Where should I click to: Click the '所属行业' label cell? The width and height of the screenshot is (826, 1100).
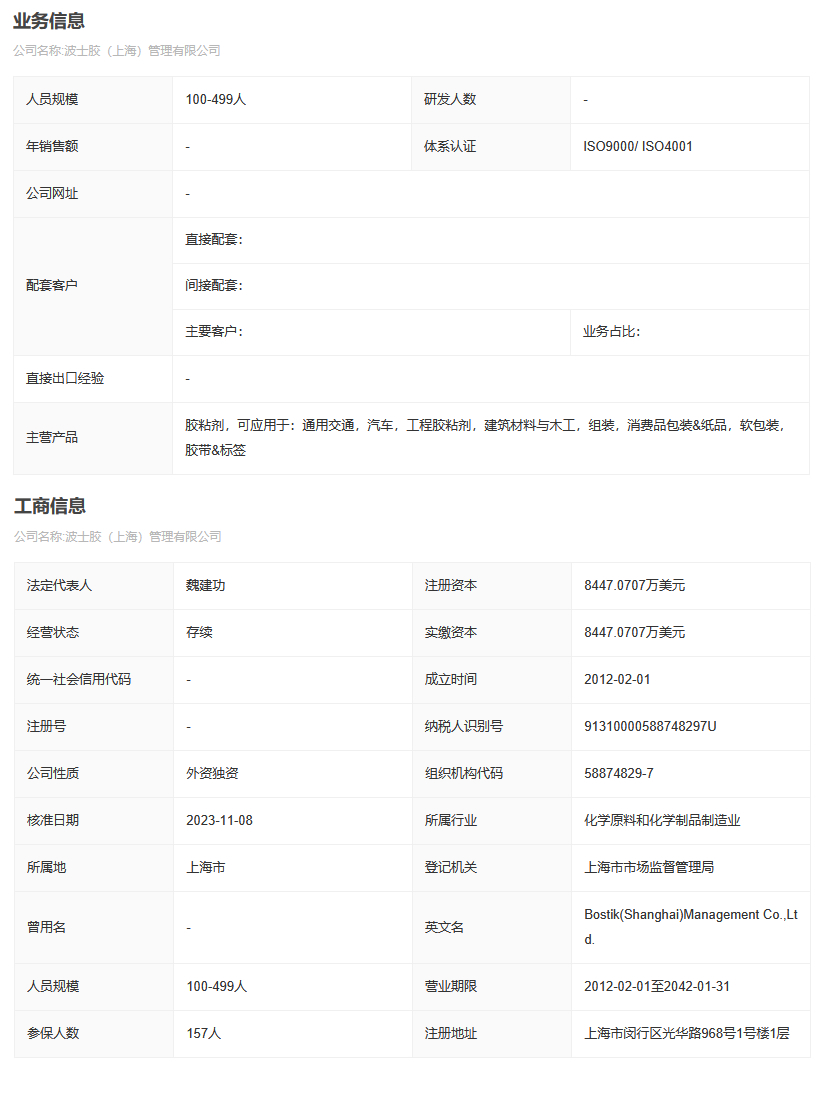[x=491, y=821]
